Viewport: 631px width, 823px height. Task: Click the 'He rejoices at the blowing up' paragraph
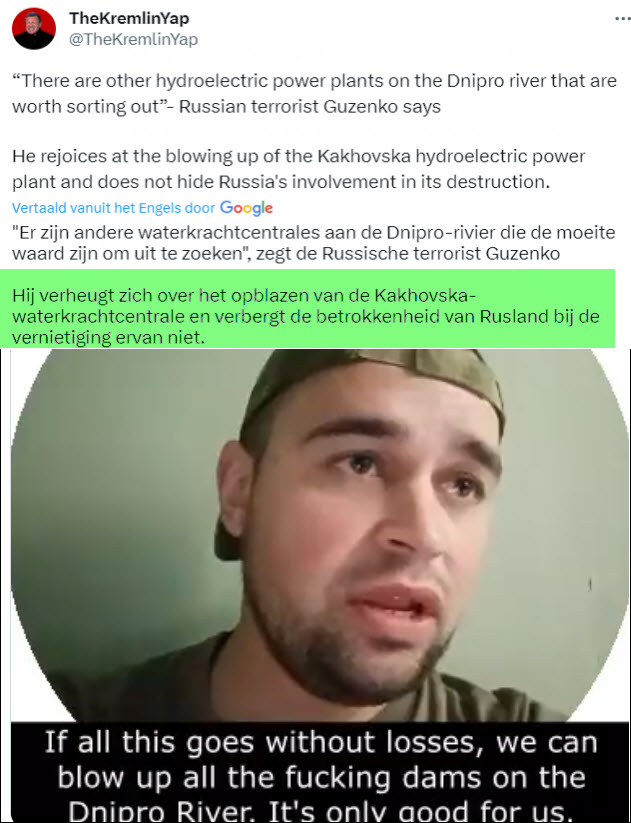pos(298,168)
